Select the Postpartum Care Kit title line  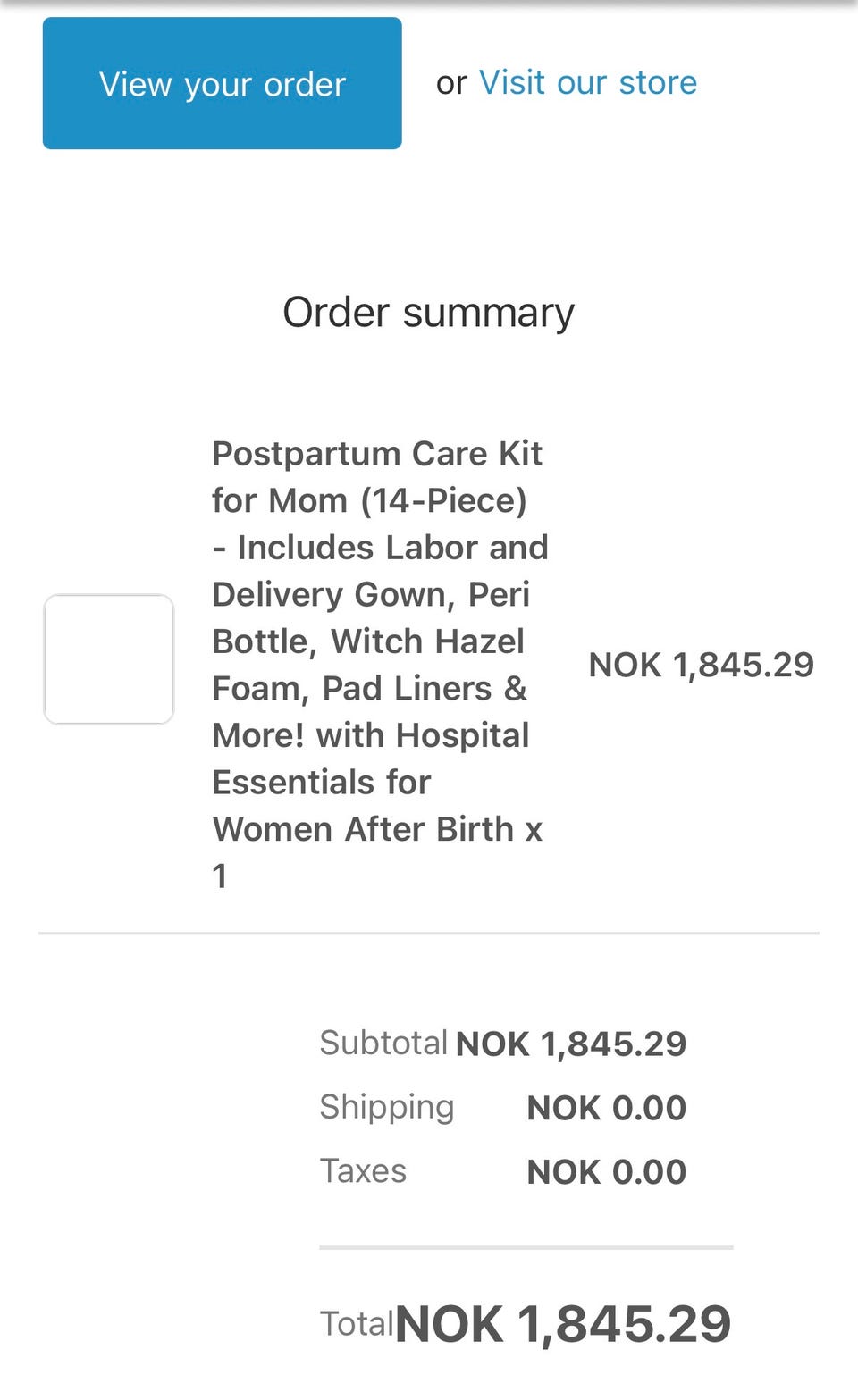[x=376, y=453]
